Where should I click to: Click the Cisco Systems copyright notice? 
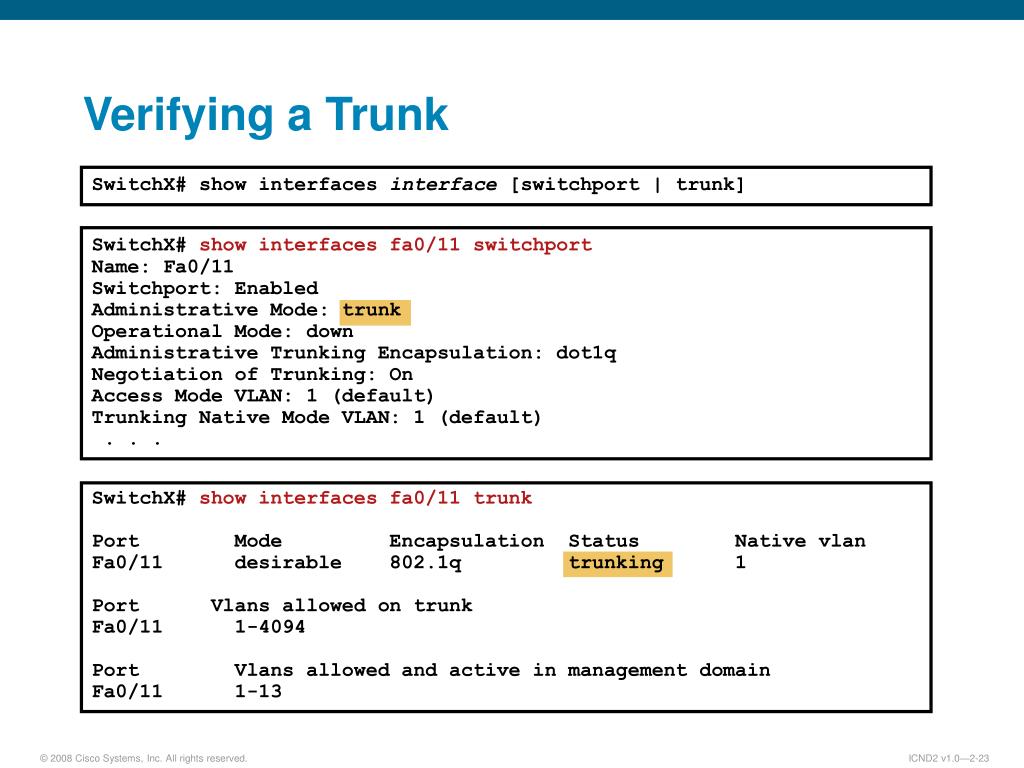pyautogui.click(x=143, y=758)
